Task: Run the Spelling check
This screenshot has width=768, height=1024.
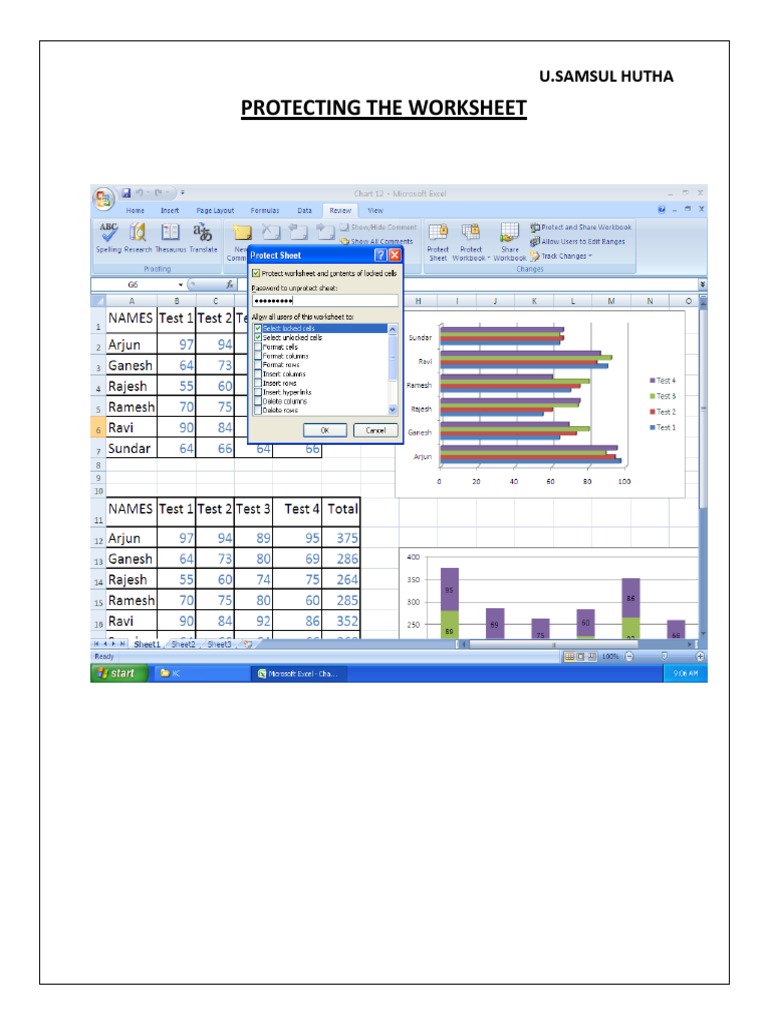Action: point(108,238)
